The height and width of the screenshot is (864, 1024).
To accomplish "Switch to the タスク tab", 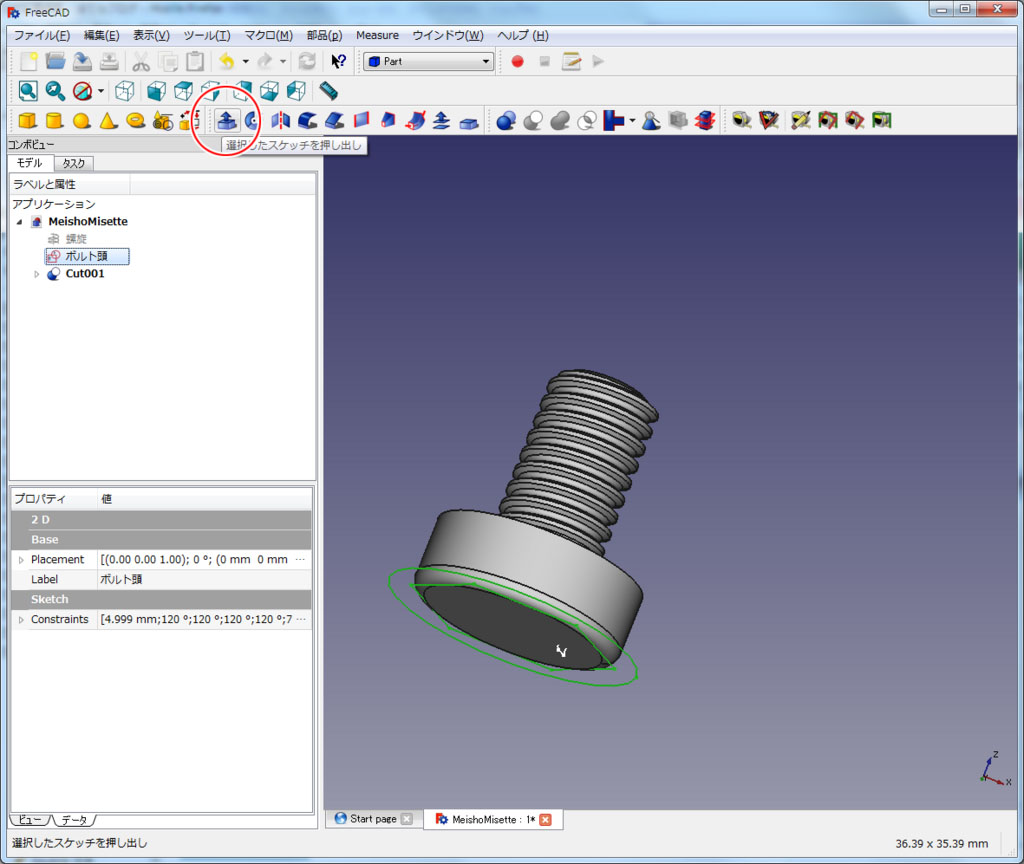I will tap(73, 163).
